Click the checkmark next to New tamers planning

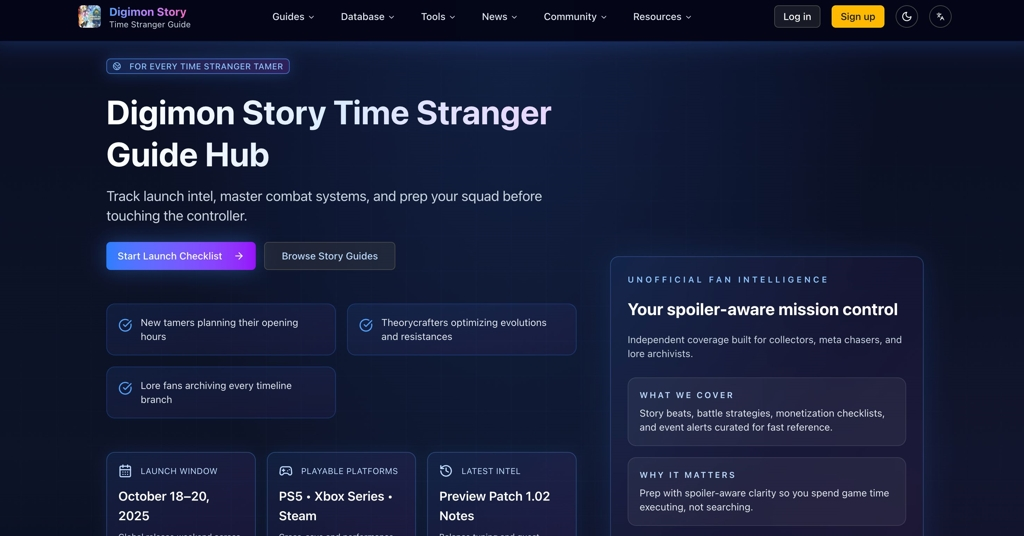pos(125,325)
